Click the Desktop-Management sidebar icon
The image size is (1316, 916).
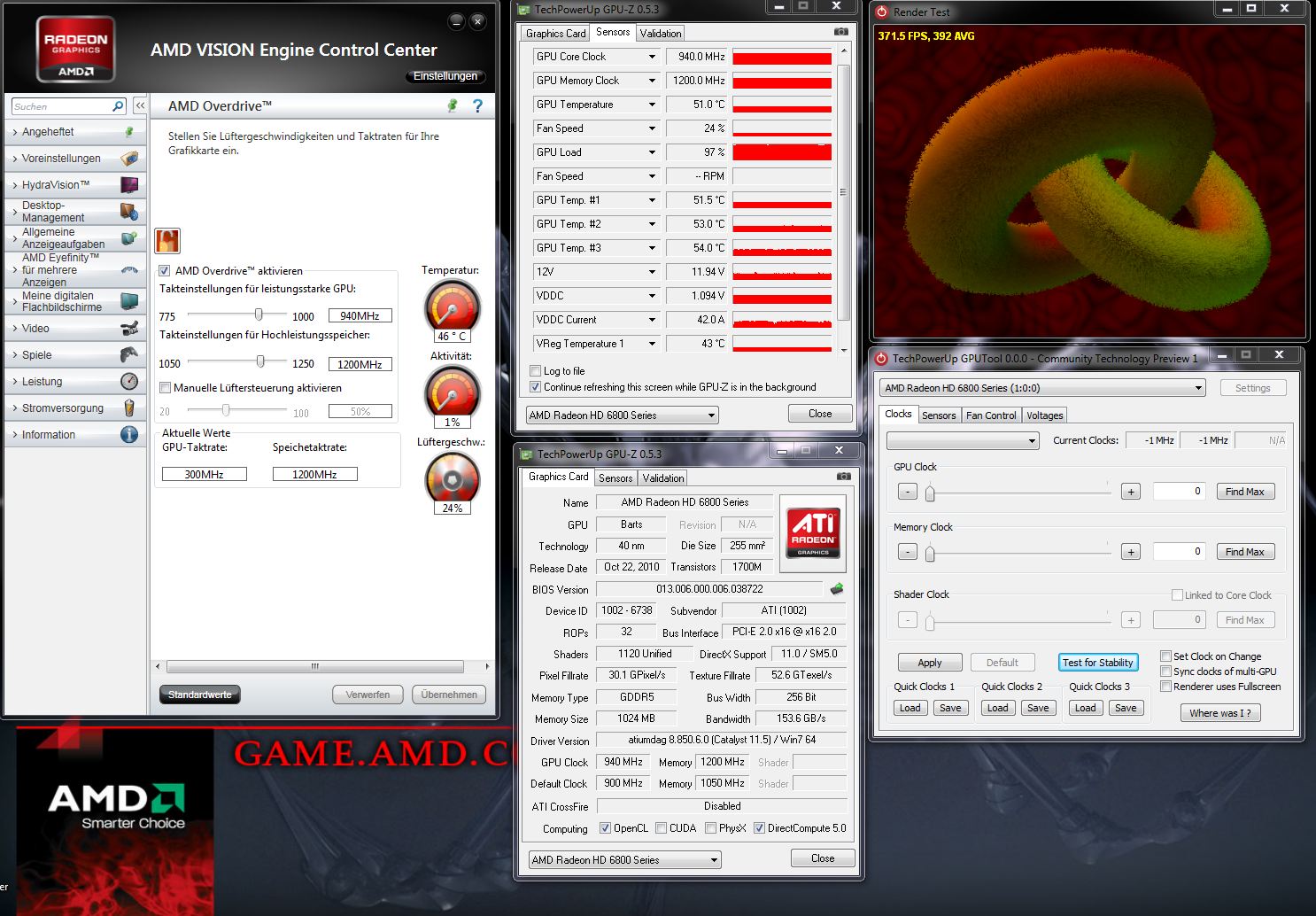[129, 212]
